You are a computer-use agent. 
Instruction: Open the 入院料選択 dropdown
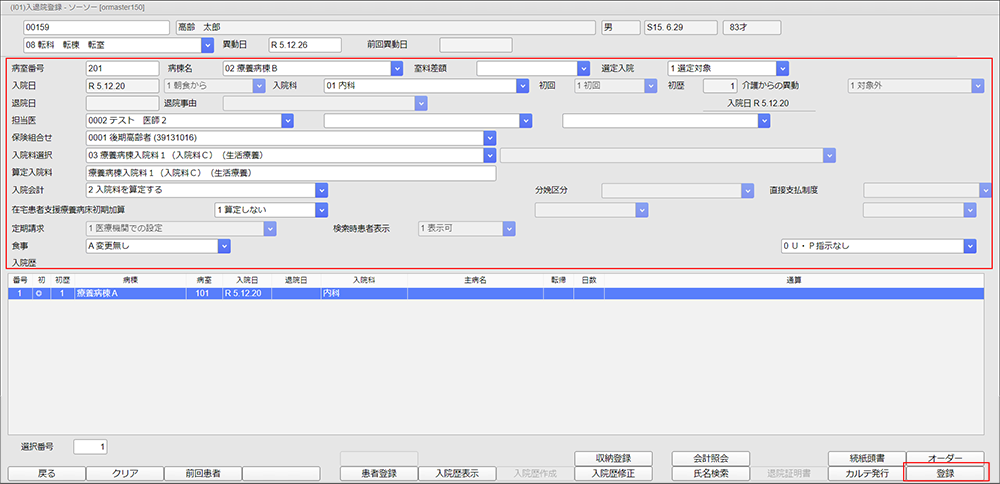(490, 156)
